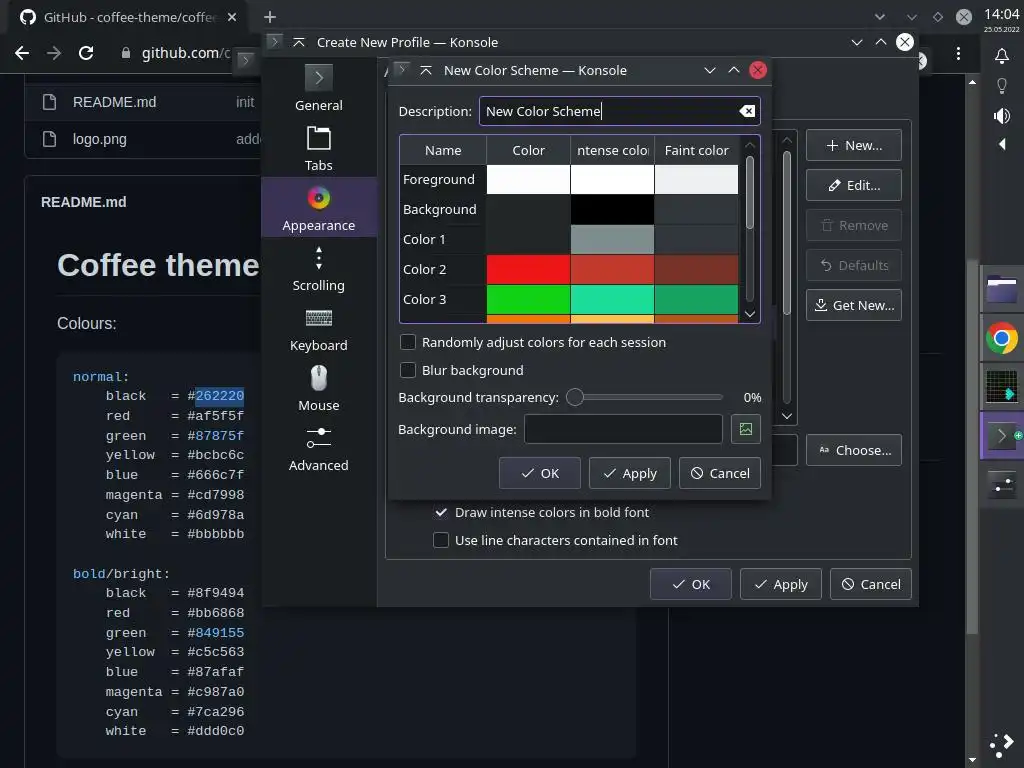
Task: Open Mouse settings page
Action: coord(319,389)
